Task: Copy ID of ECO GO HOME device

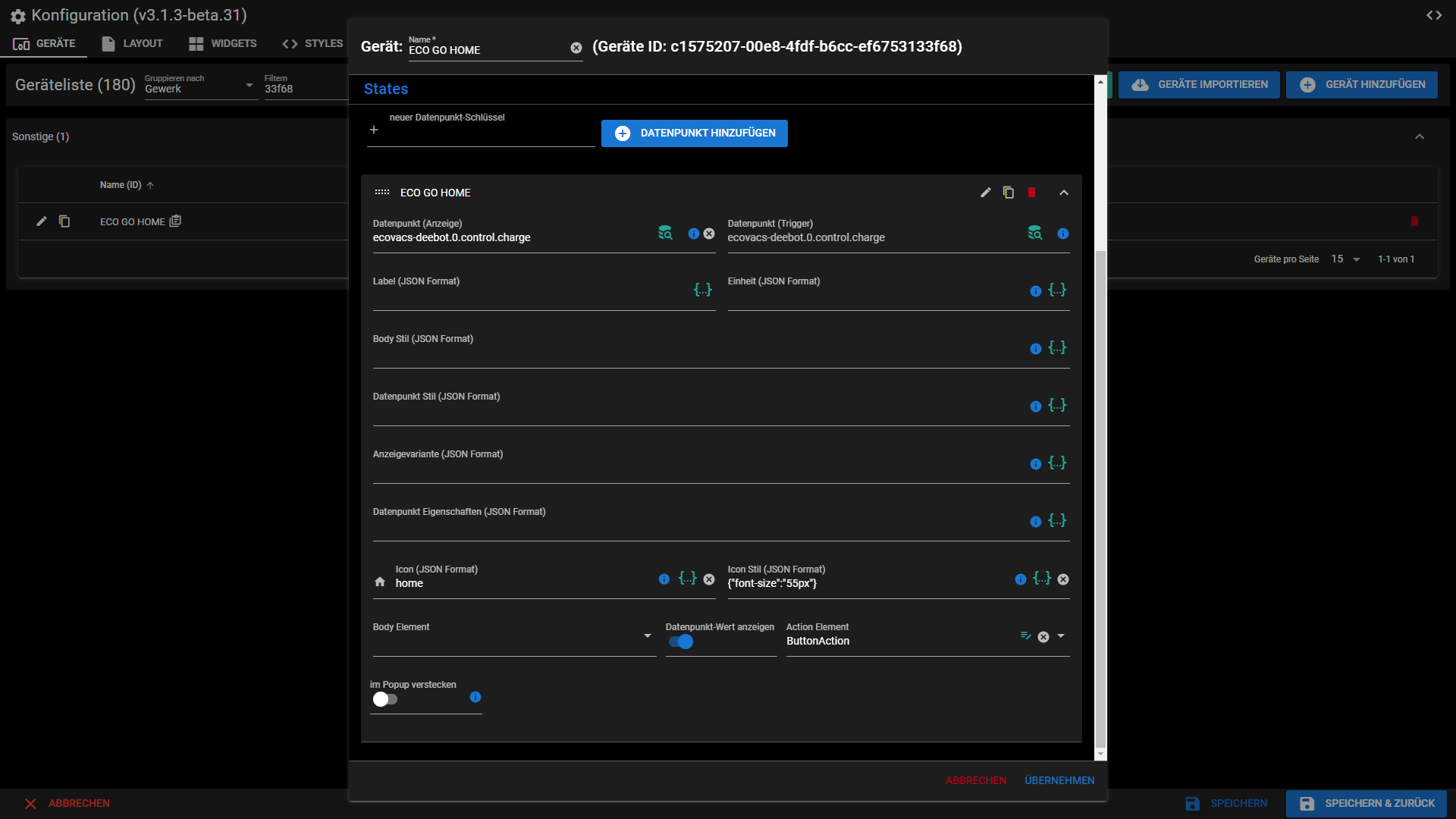Action: (x=175, y=221)
